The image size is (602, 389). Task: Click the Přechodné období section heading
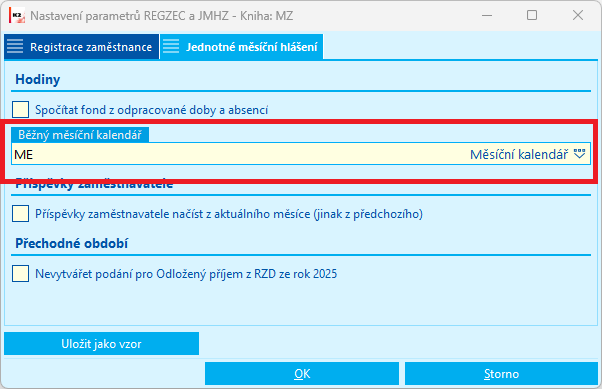tap(71, 243)
